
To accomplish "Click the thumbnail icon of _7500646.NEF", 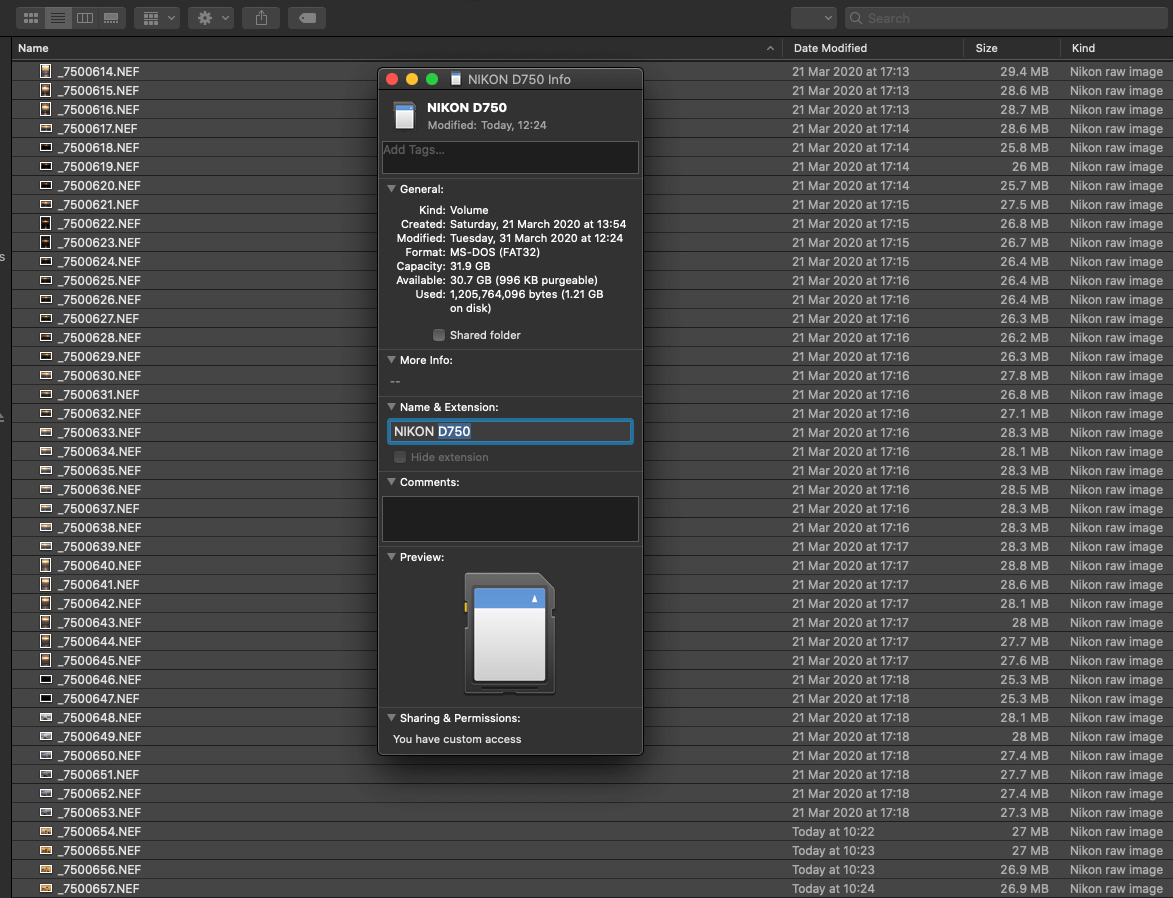I will [46, 679].
